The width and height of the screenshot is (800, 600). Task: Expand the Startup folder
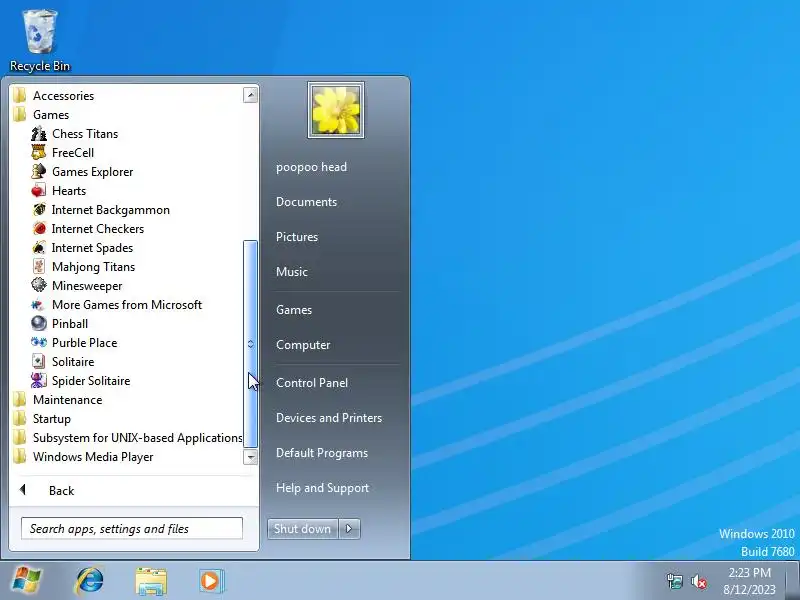(42, 419)
